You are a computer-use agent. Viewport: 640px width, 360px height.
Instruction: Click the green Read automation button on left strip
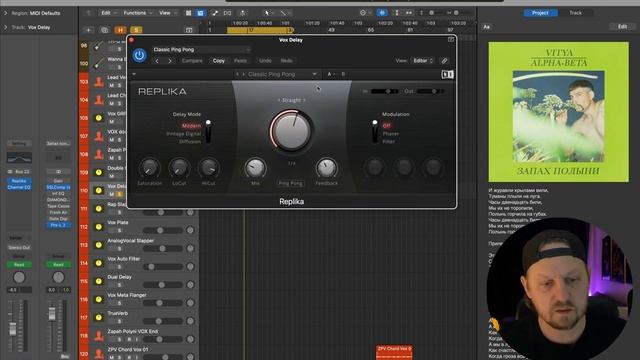pos(19,264)
